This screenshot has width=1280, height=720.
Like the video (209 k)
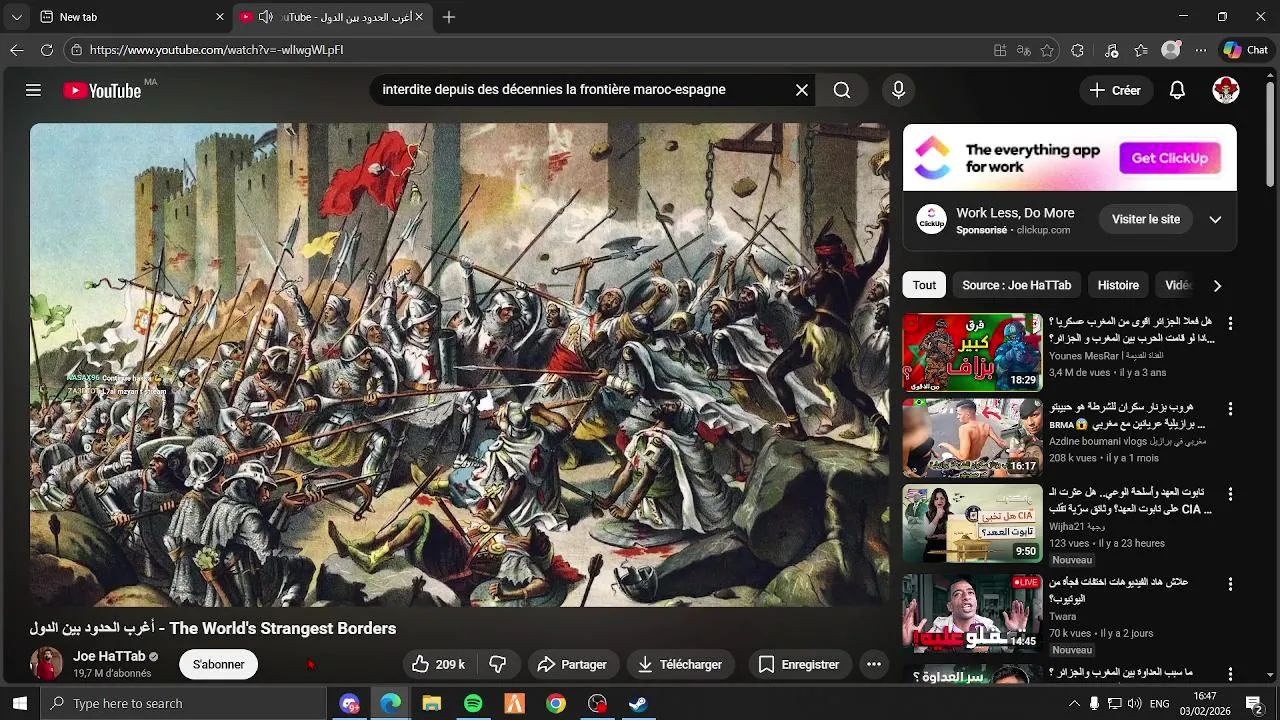point(438,664)
